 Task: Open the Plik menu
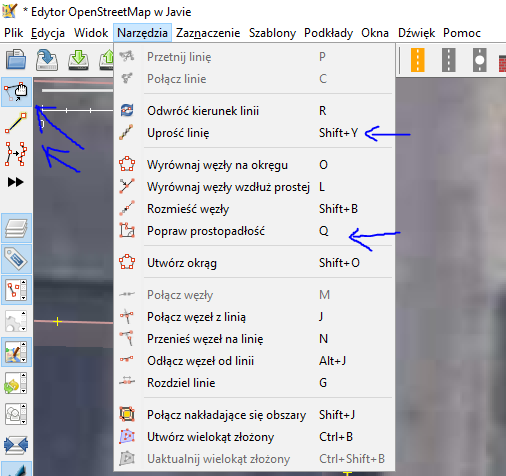coord(13,33)
